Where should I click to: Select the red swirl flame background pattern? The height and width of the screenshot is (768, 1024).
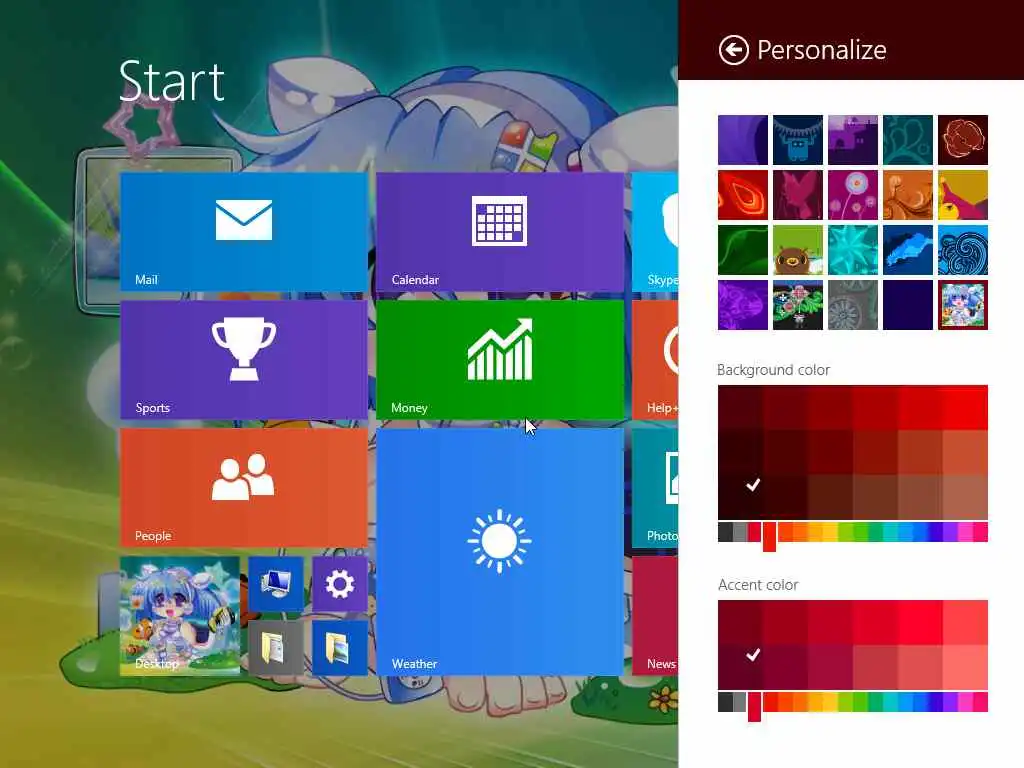coord(743,195)
